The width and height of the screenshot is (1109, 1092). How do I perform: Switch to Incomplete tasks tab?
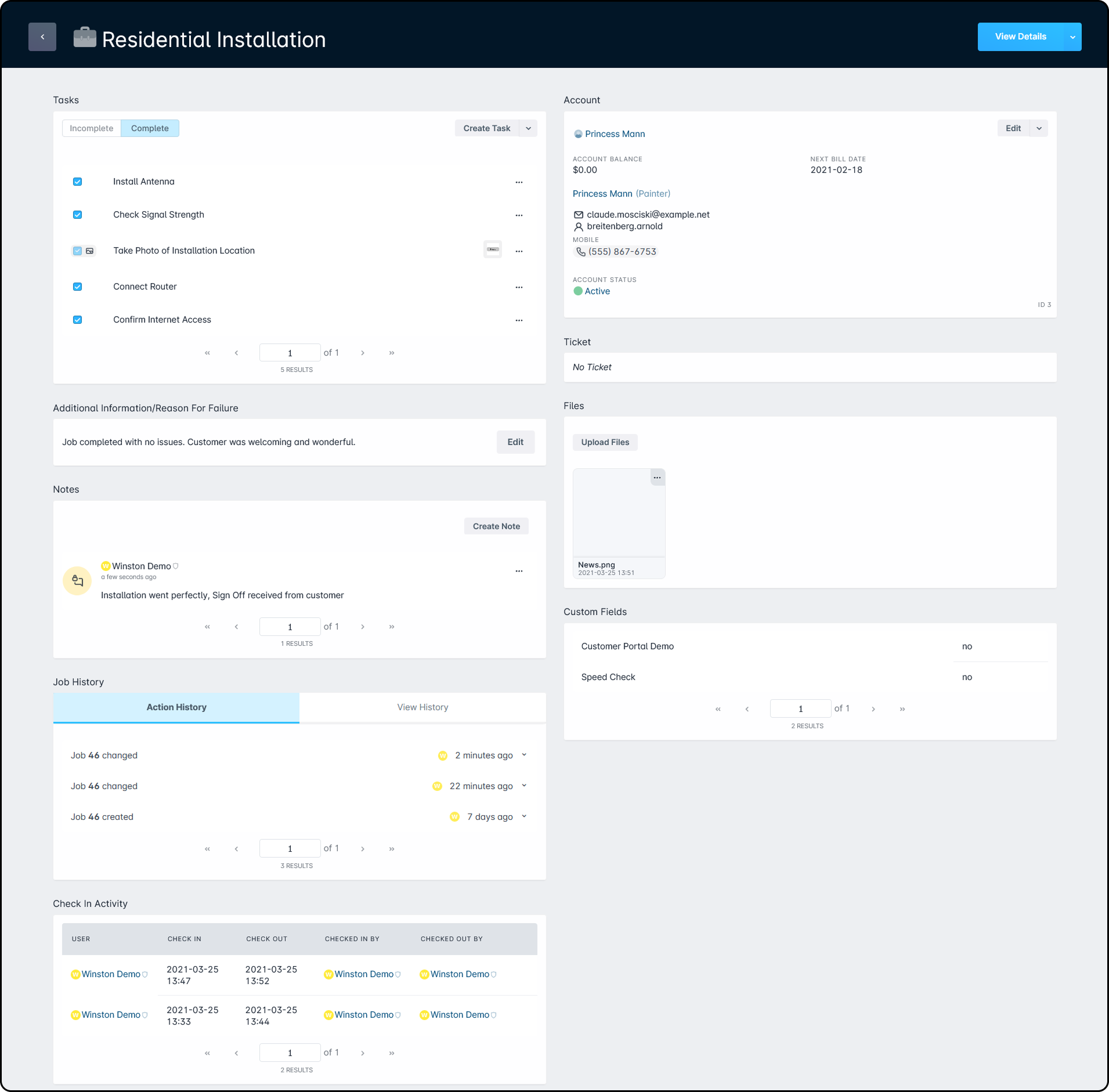click(x=92, y=128)
